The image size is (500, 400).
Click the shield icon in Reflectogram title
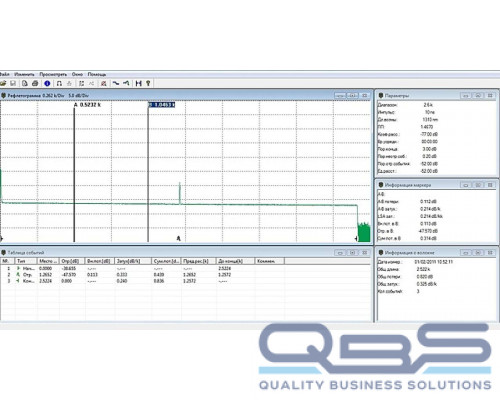tap(4, 95)
